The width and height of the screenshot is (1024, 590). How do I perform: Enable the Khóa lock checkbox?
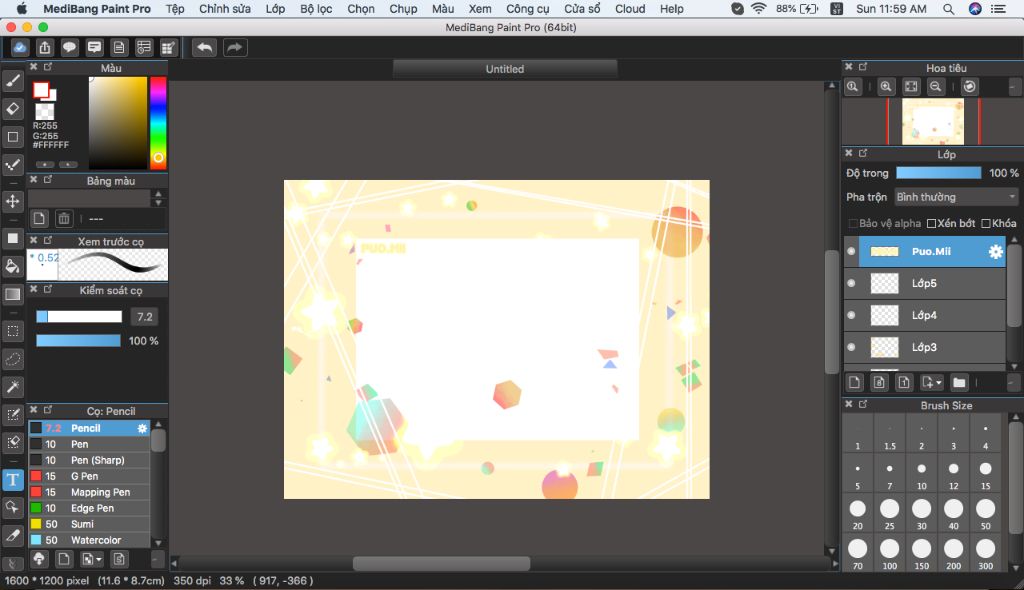986,223
